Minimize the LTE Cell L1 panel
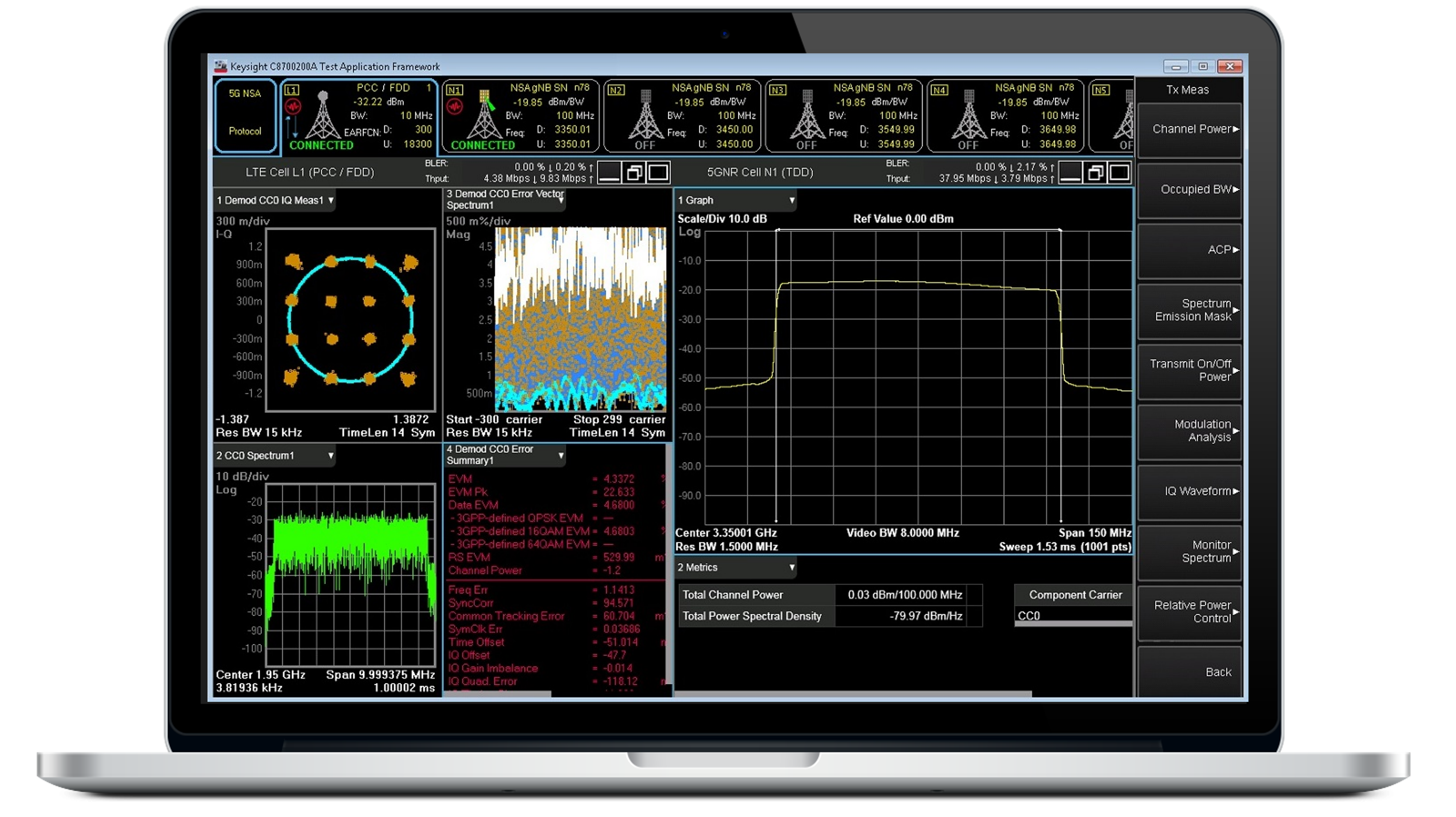The width and height of the screenshot is (1456, 817). point(609,173)
